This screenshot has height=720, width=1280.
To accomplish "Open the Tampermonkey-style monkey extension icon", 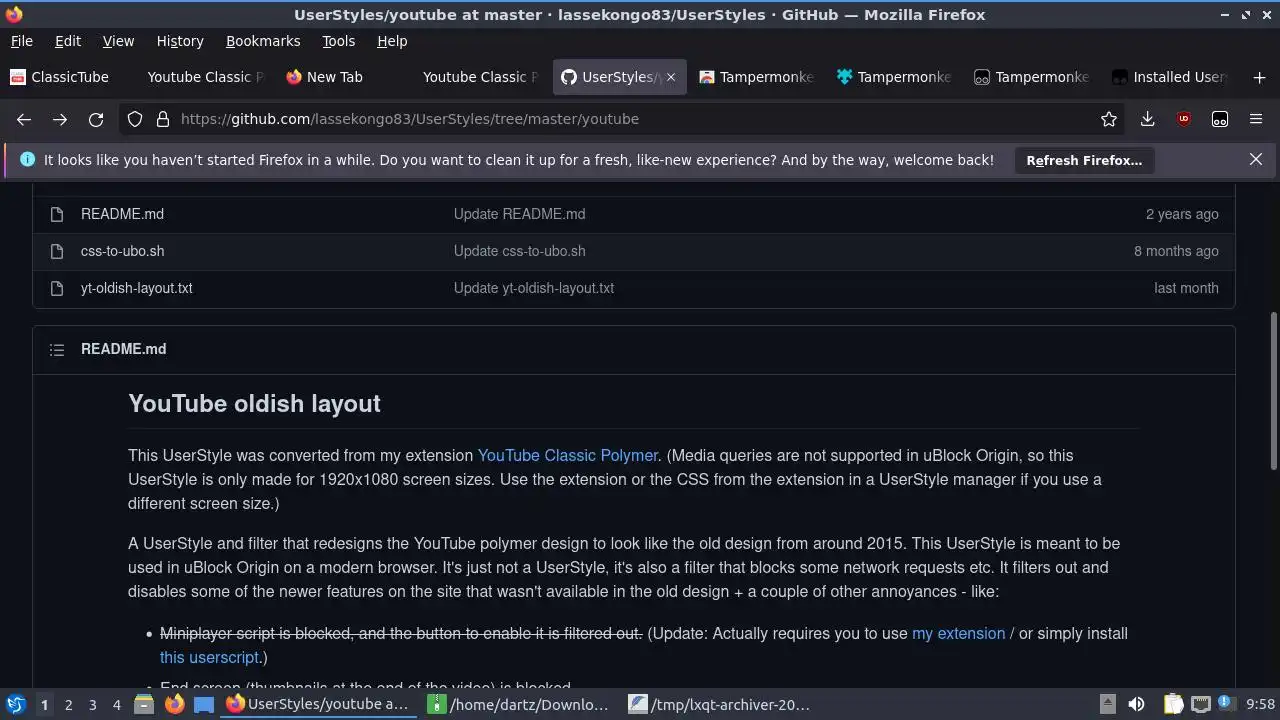I will click(1220, 119).
